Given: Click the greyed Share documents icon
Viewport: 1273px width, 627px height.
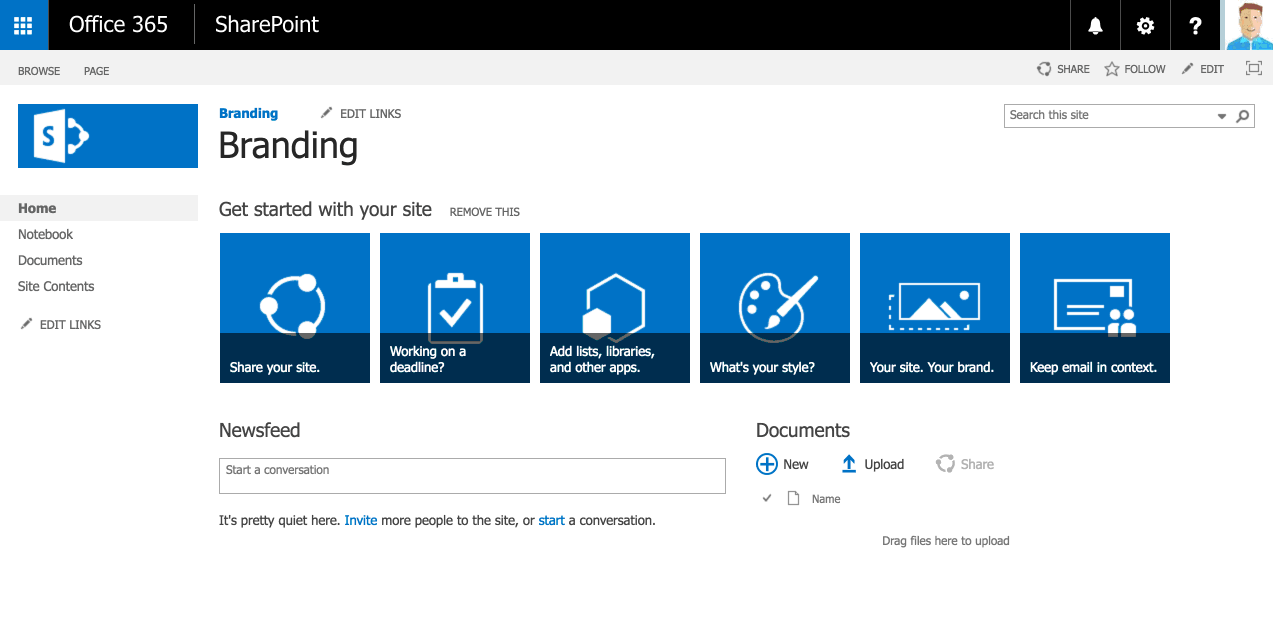Looking at the screenshot, I should pyautogui.click(x=945, y=464).
